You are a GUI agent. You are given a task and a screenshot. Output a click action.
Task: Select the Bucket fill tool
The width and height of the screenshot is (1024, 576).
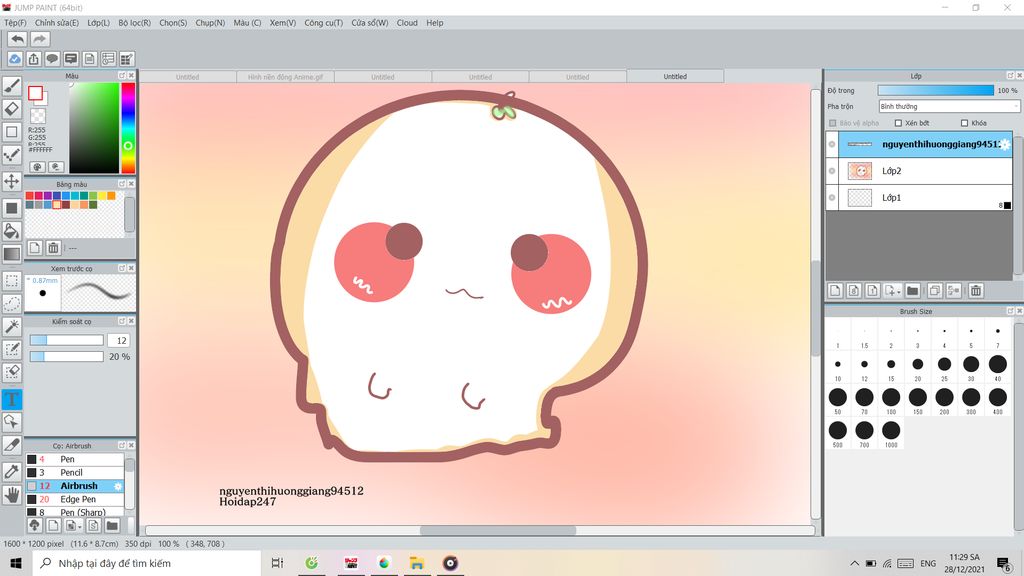12,231
